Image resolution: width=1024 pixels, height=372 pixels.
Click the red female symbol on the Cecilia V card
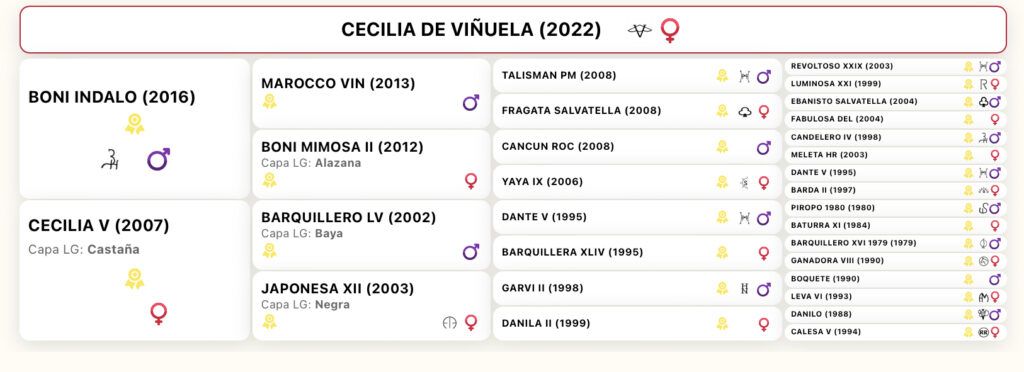point(158,313)
